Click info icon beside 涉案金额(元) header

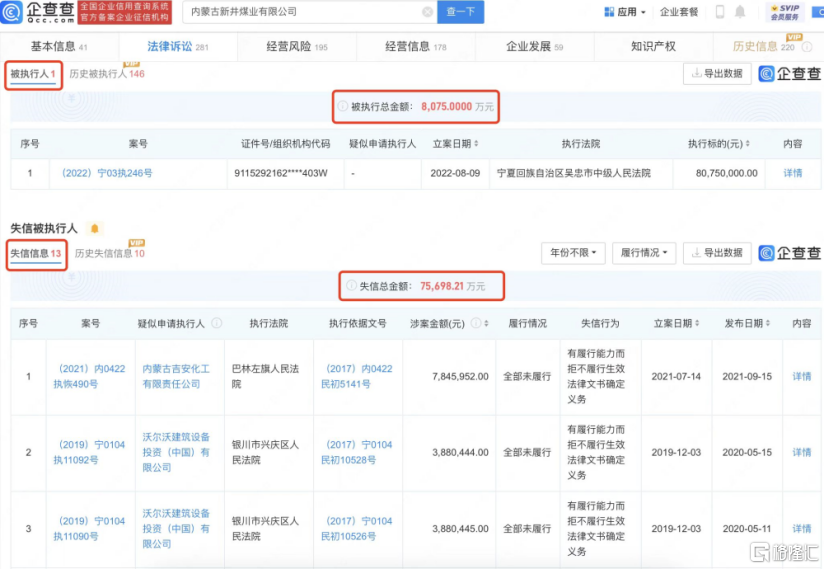click(x=476, y=323)
